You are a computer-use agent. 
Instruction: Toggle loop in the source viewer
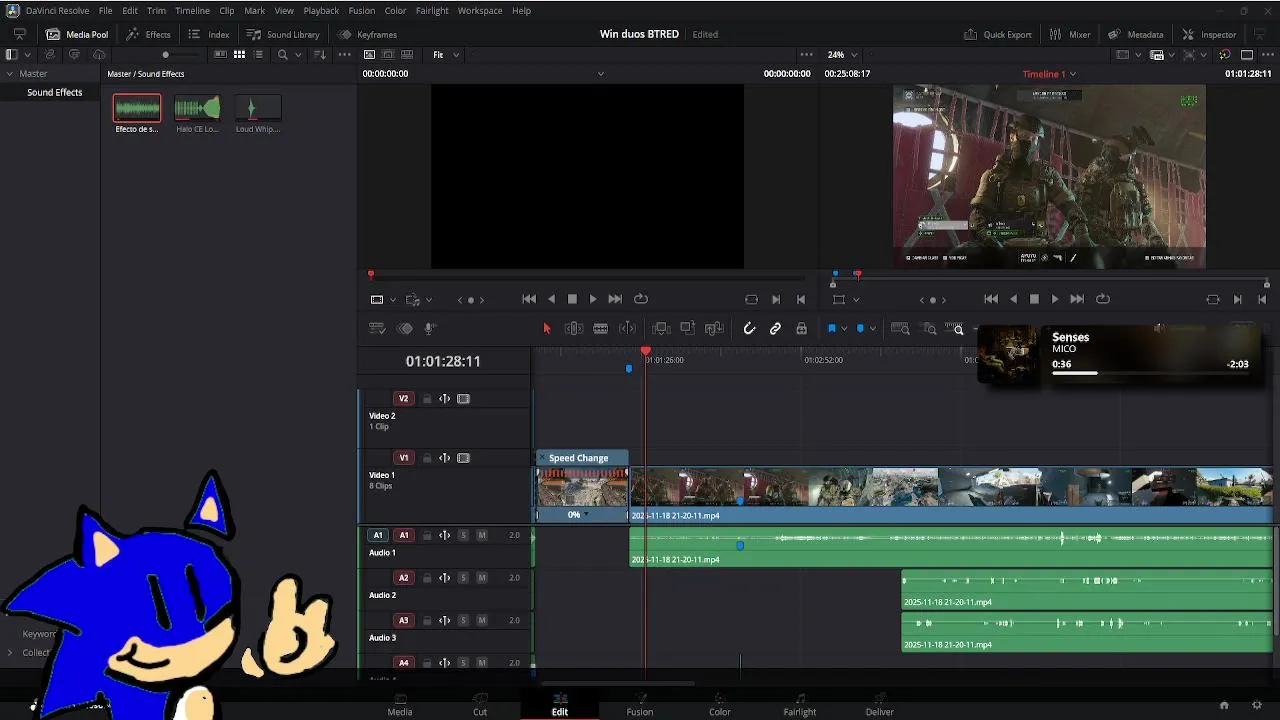[x=641, y=299]
